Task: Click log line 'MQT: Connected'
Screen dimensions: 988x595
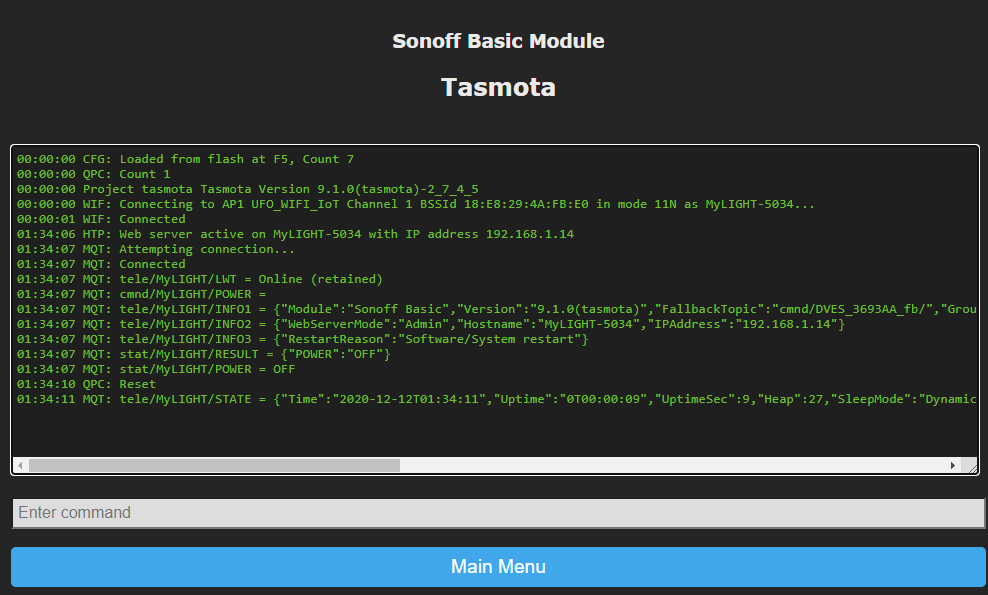Action: 101,264
